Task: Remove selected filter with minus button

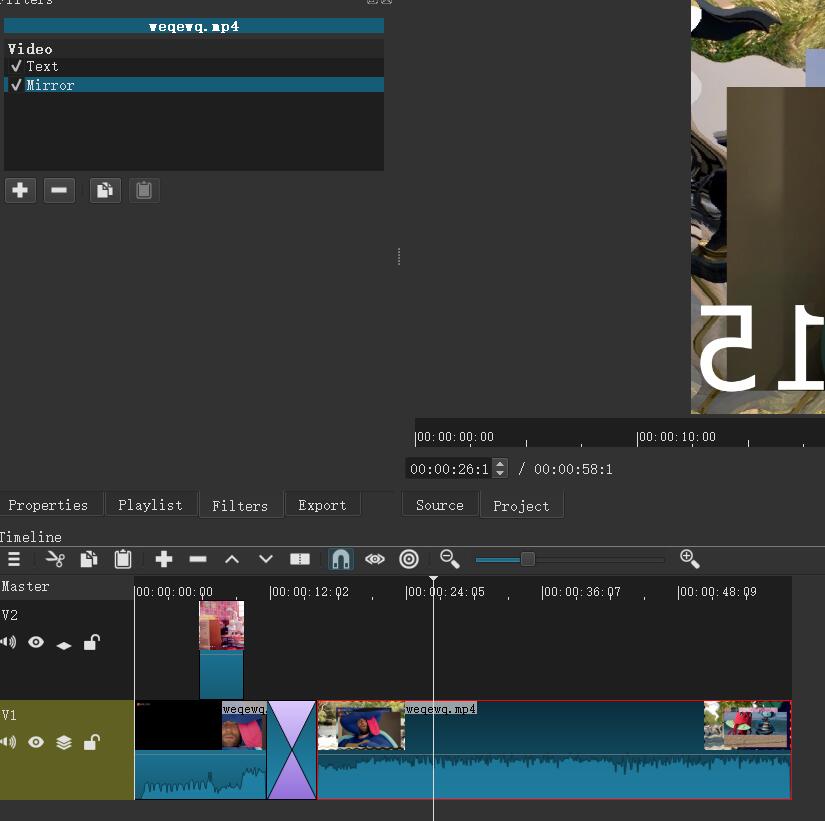Action: point(59,190)
